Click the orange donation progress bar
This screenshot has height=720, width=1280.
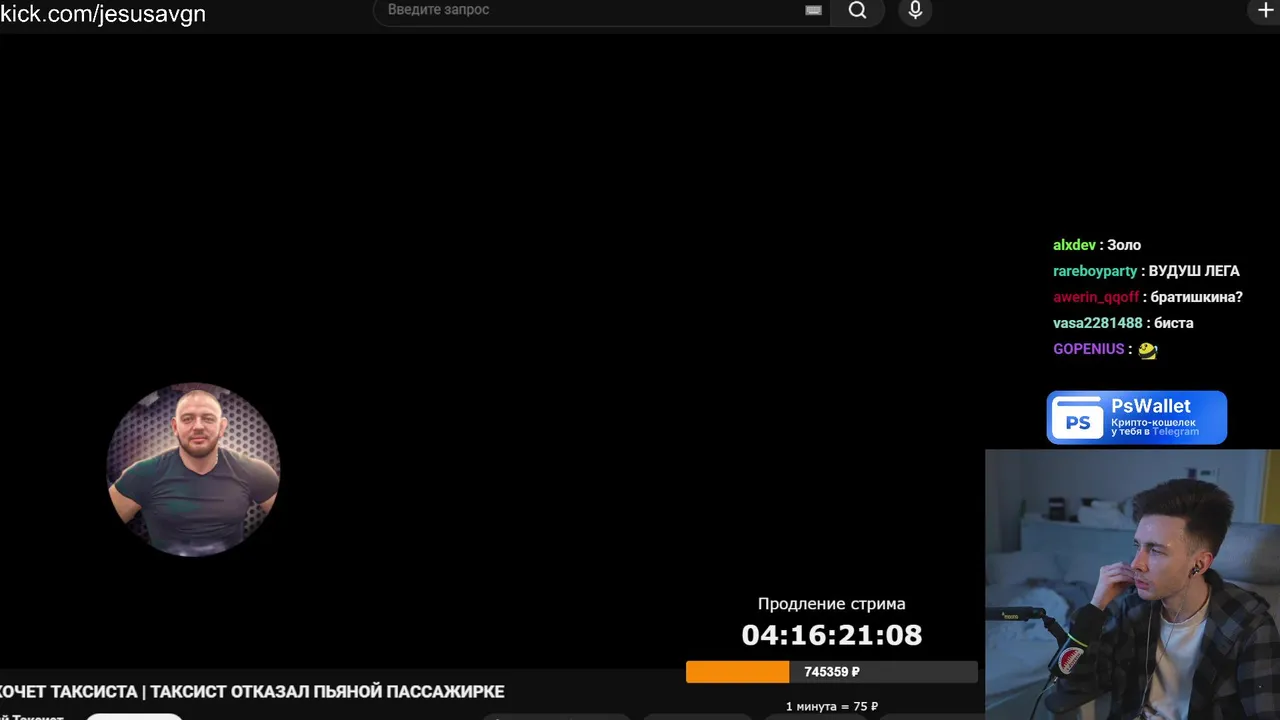pos(831,672)
